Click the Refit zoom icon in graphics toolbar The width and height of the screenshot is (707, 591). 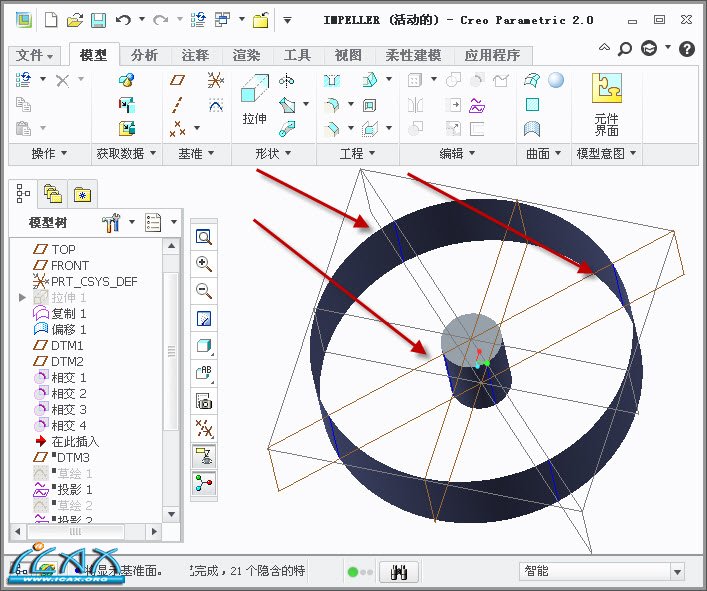coord(204,237)
